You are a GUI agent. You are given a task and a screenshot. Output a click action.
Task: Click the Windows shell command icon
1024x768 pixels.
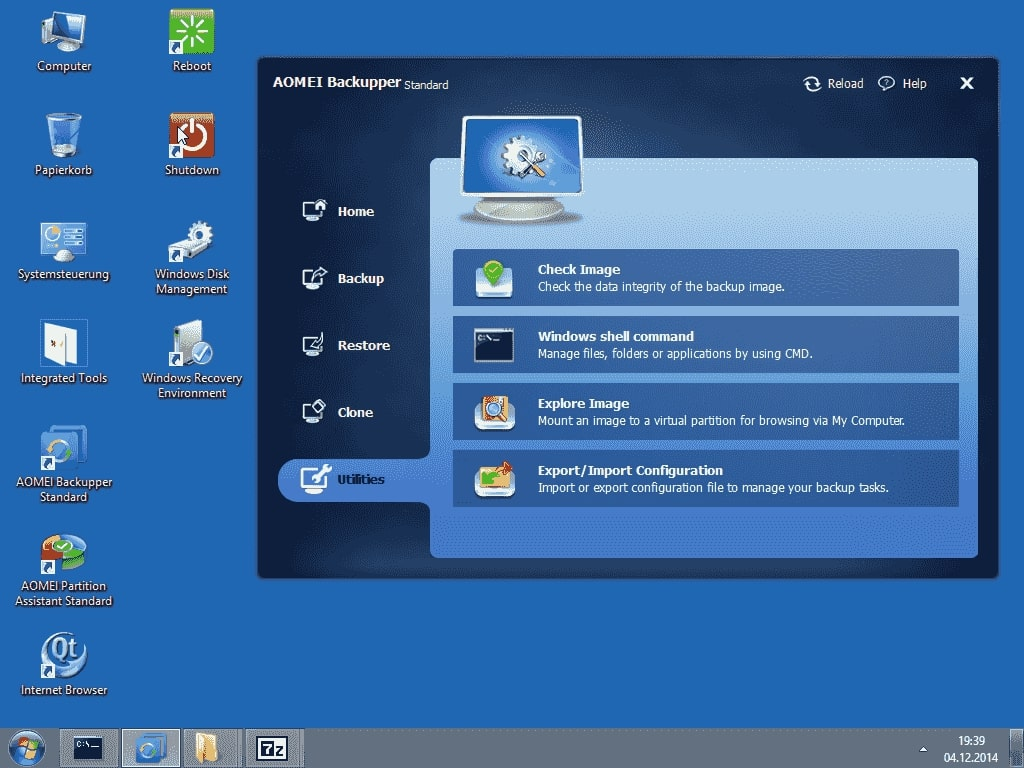click(x=494, y=345)
